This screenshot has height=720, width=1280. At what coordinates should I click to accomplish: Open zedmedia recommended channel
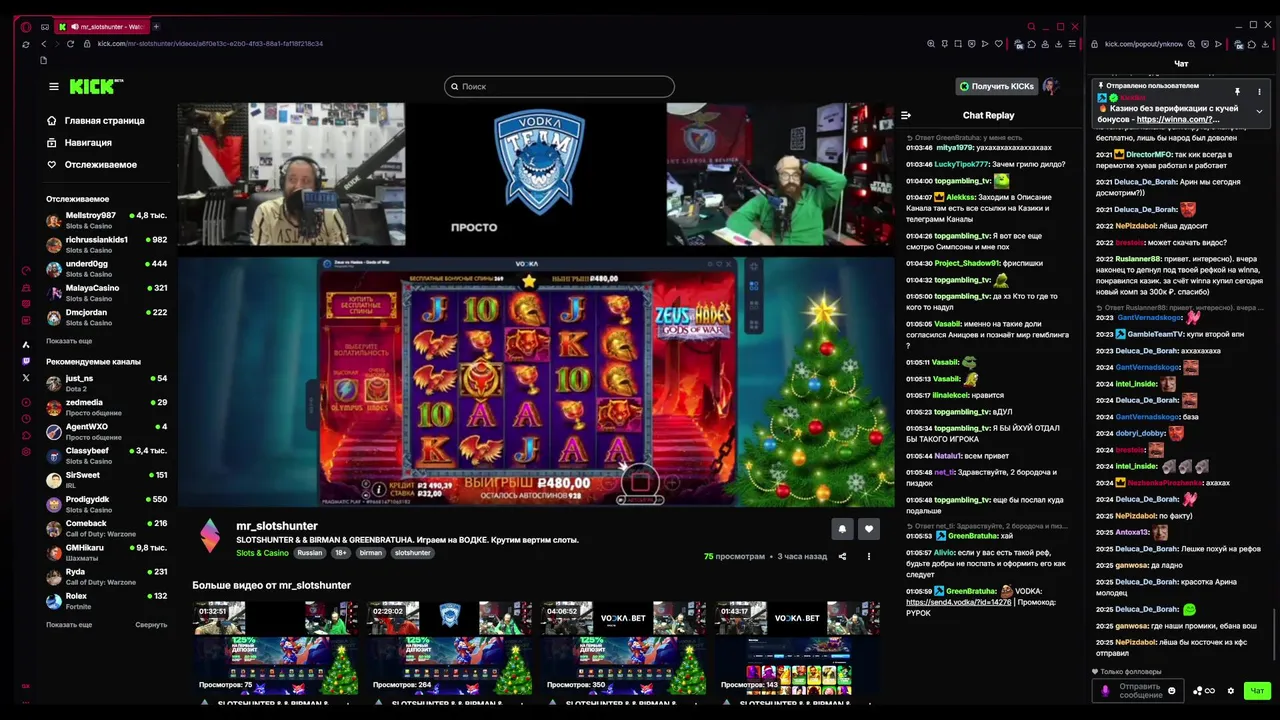click(x=106, y=407)
